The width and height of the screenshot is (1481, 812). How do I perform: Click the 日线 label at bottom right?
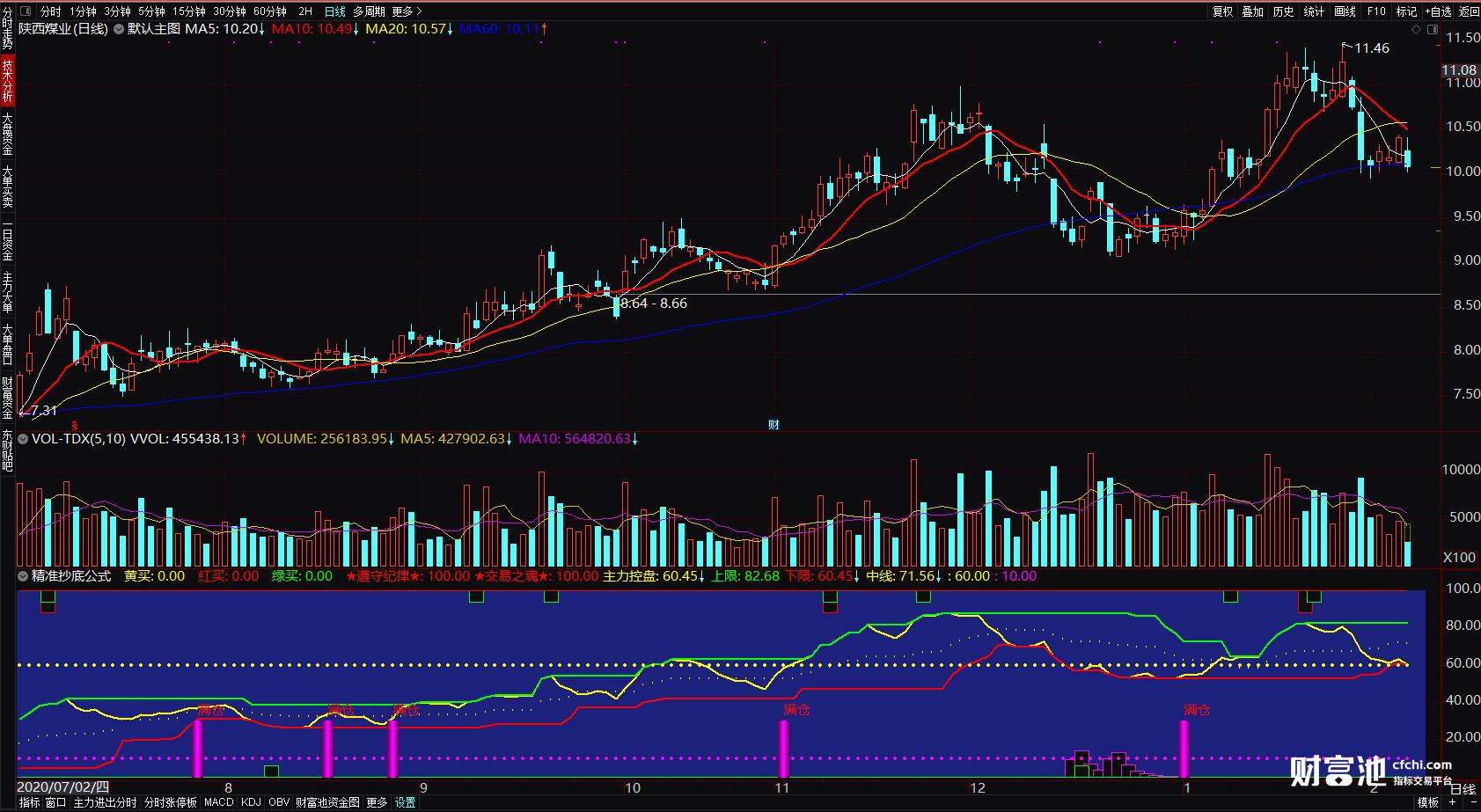[x=1462, y=789]
